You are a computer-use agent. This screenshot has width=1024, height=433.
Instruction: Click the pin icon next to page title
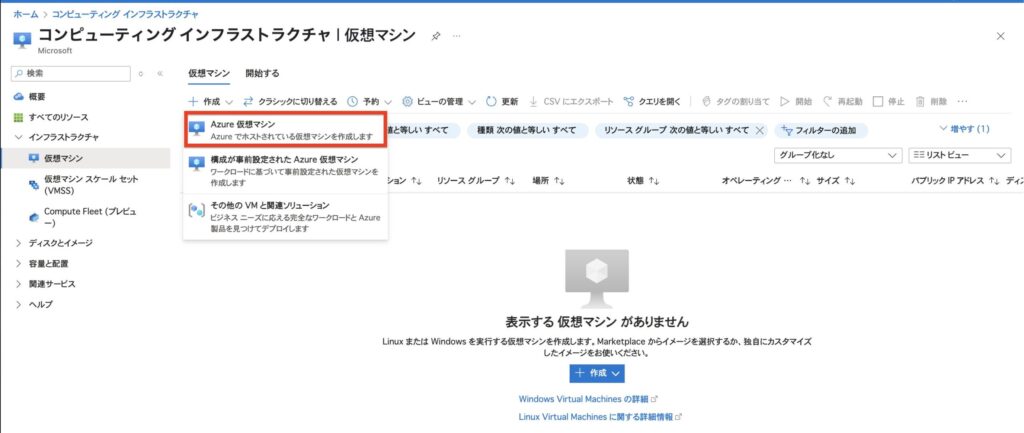pyautogui.click(x=436, y=37)
